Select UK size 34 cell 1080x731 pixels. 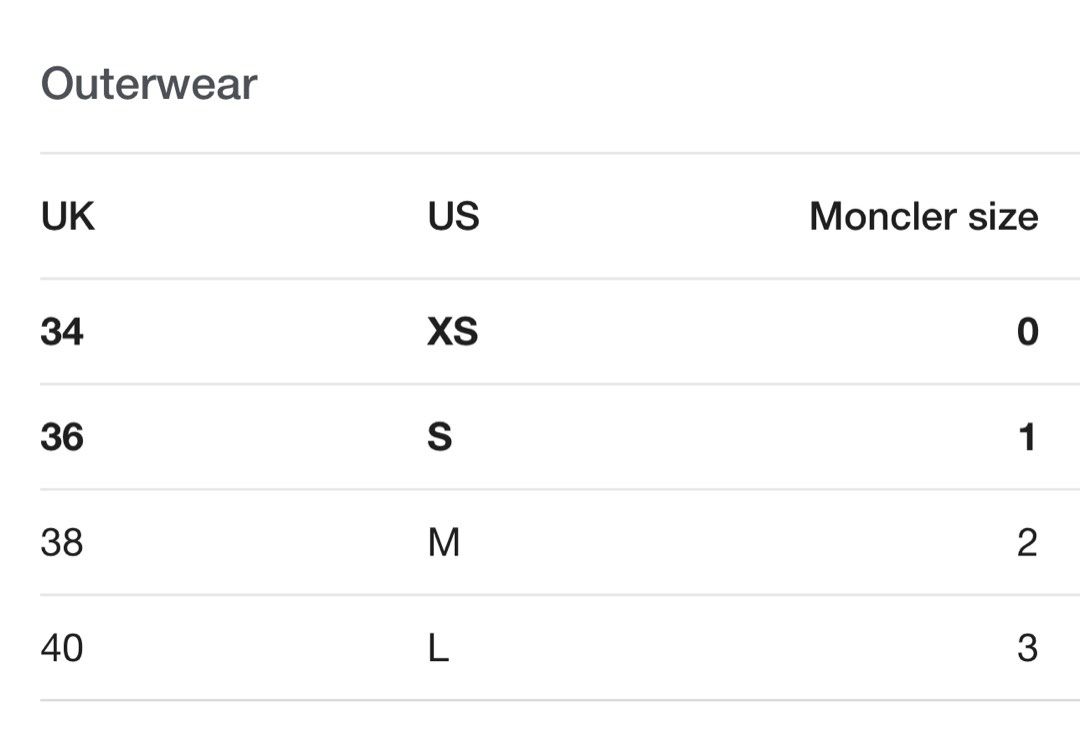coord(62,331)
